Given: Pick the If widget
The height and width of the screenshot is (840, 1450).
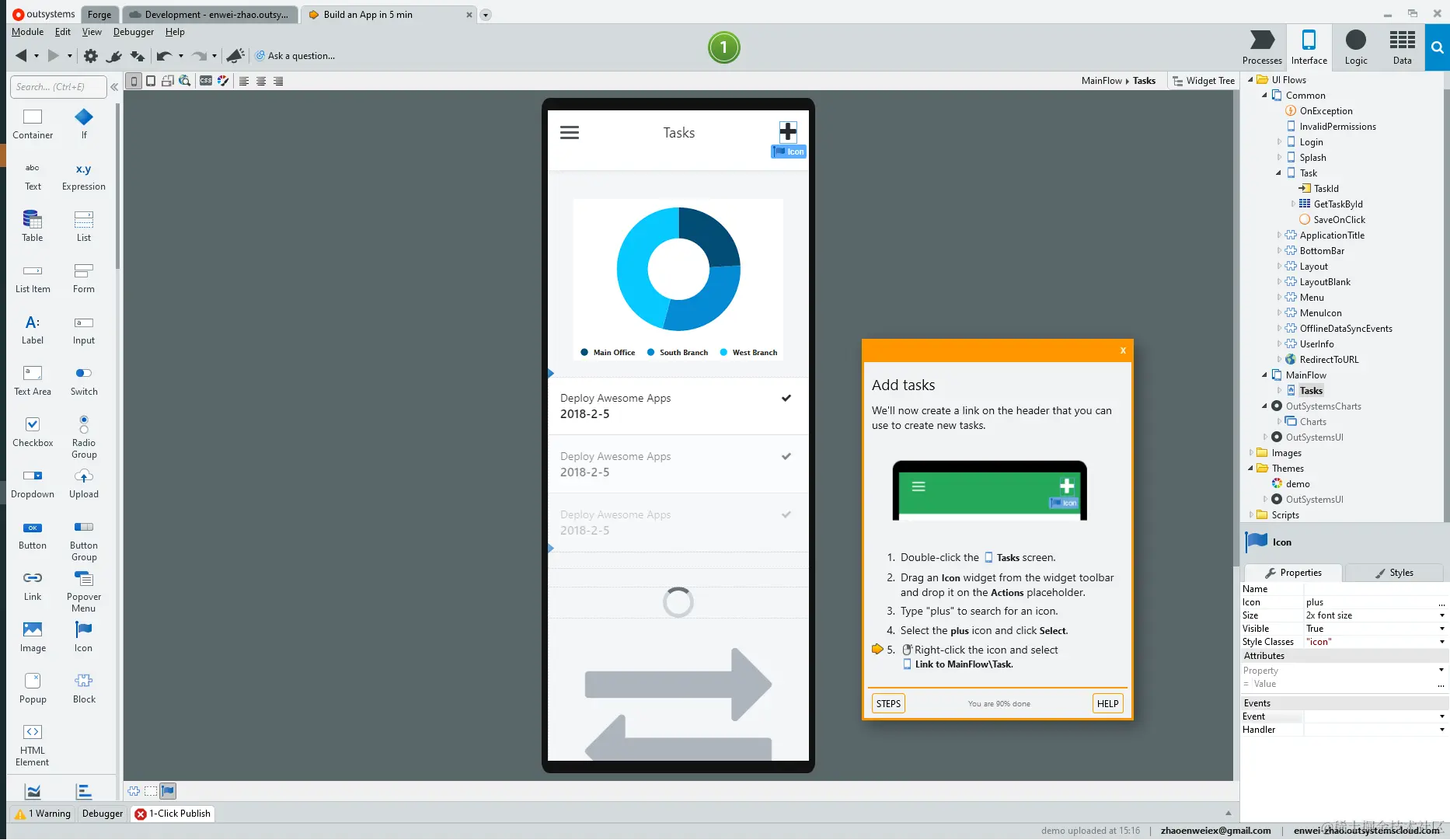Looking at the screenshot, I should 84,124.
